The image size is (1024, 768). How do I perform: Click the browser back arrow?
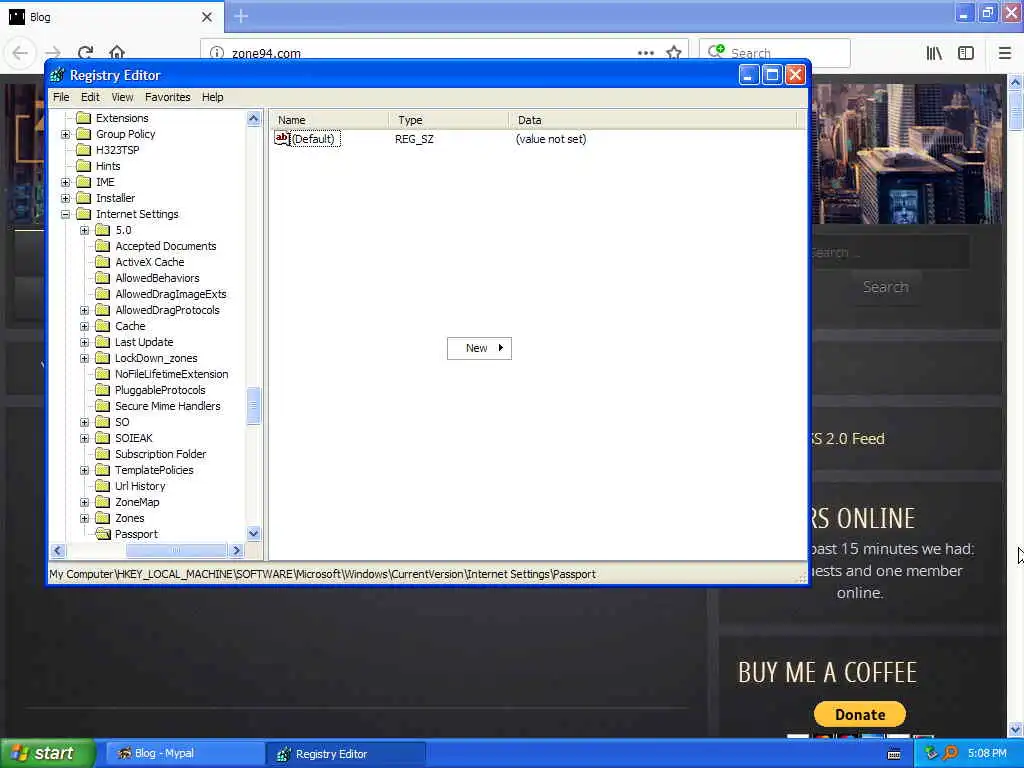(20, 53)
